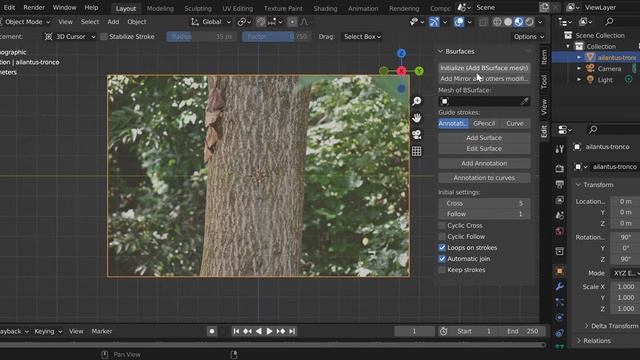Viewport: 640px width, 360px height.
Task: Select solid viewport shading
Action: [x=508, y=22]
